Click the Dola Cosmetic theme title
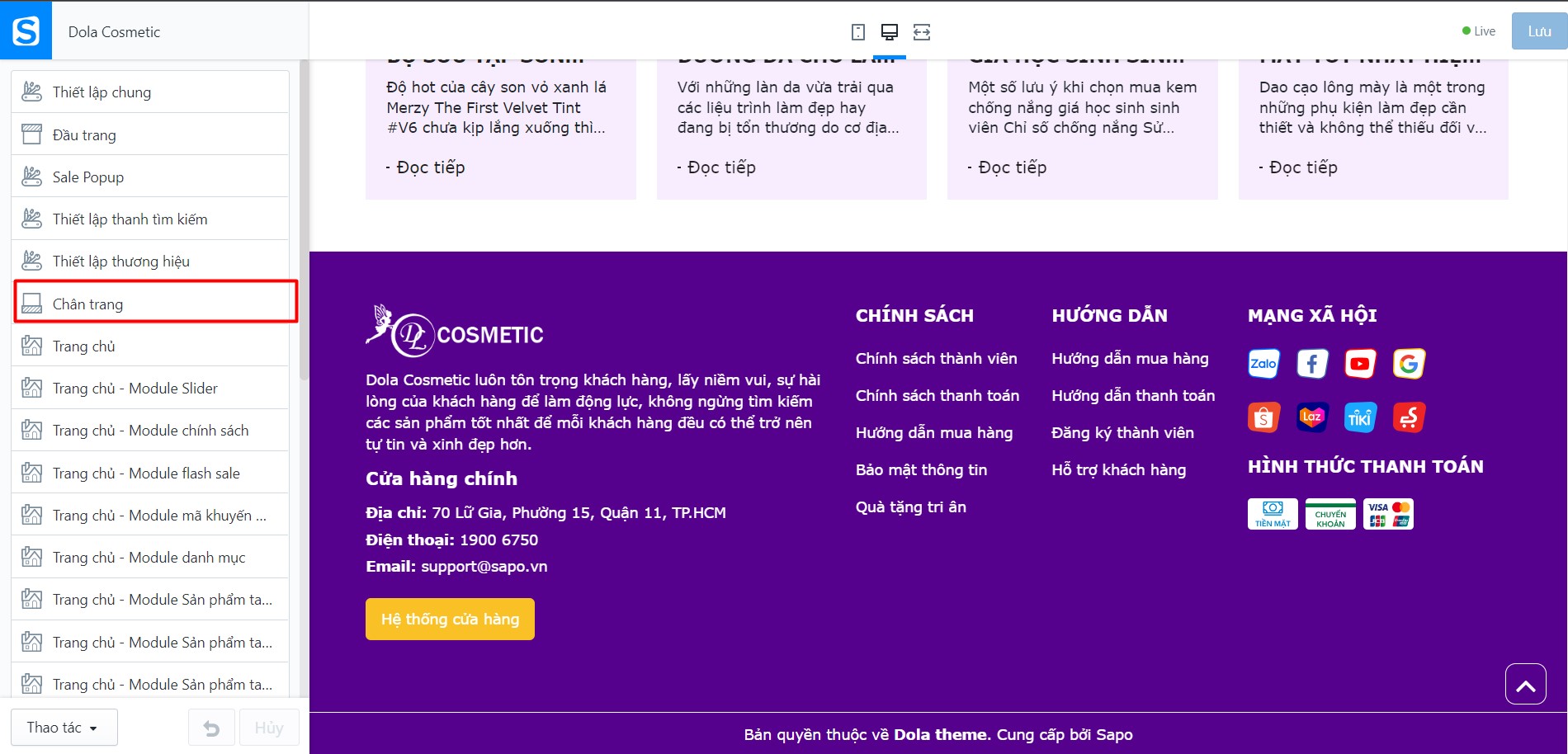Screen dimensions: 1568x754 (114, 32)
